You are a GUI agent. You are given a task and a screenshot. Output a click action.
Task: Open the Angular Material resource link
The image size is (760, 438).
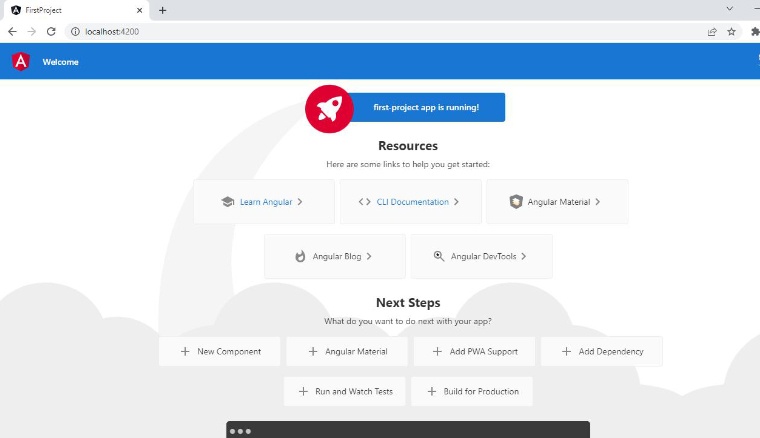coord(557,202)
